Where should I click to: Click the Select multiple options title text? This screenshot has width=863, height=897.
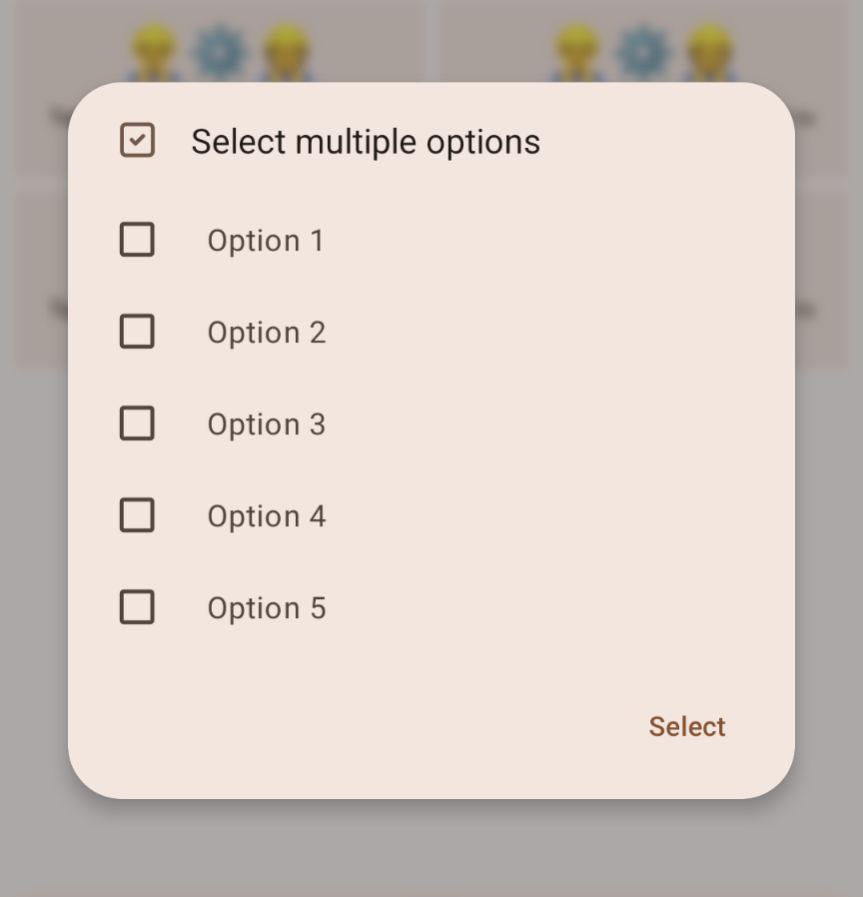click(364, 141)
